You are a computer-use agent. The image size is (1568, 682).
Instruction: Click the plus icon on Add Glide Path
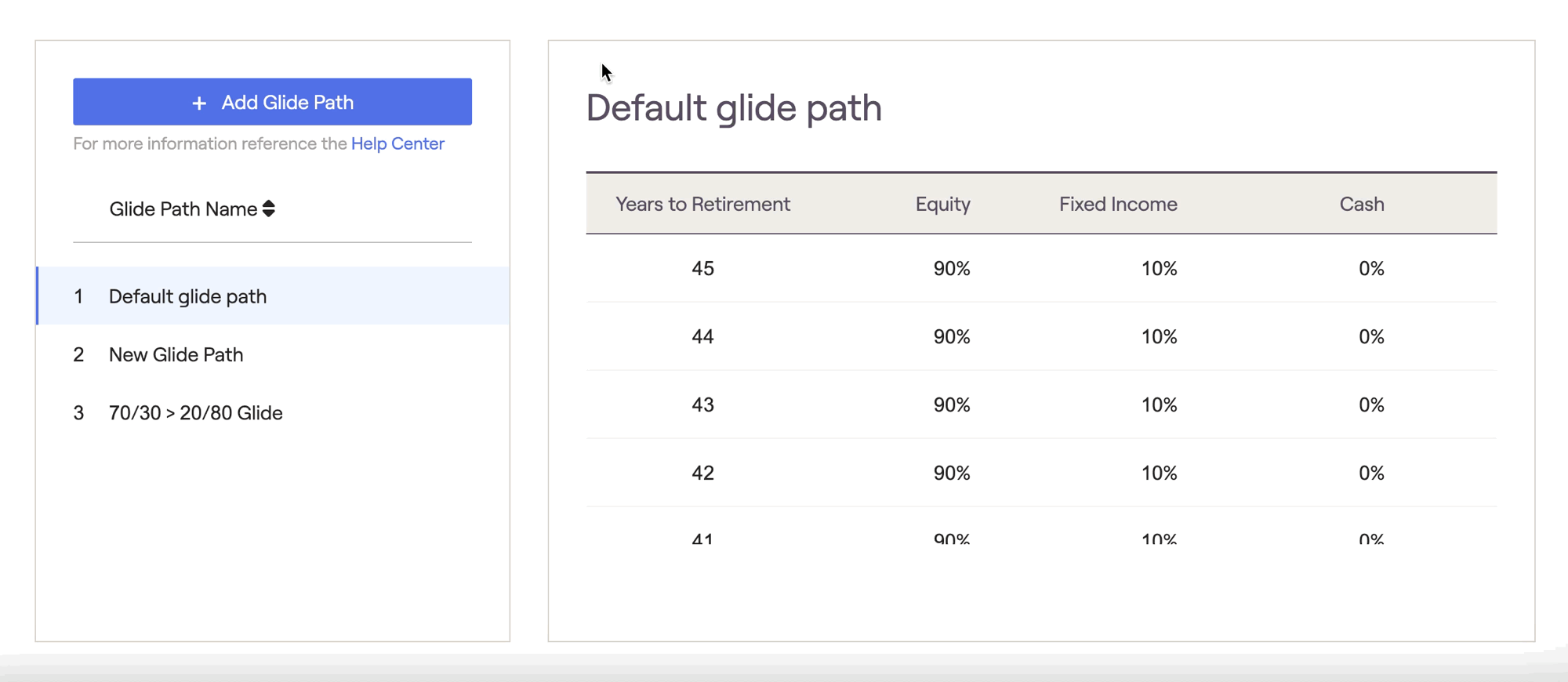(199, 103)
